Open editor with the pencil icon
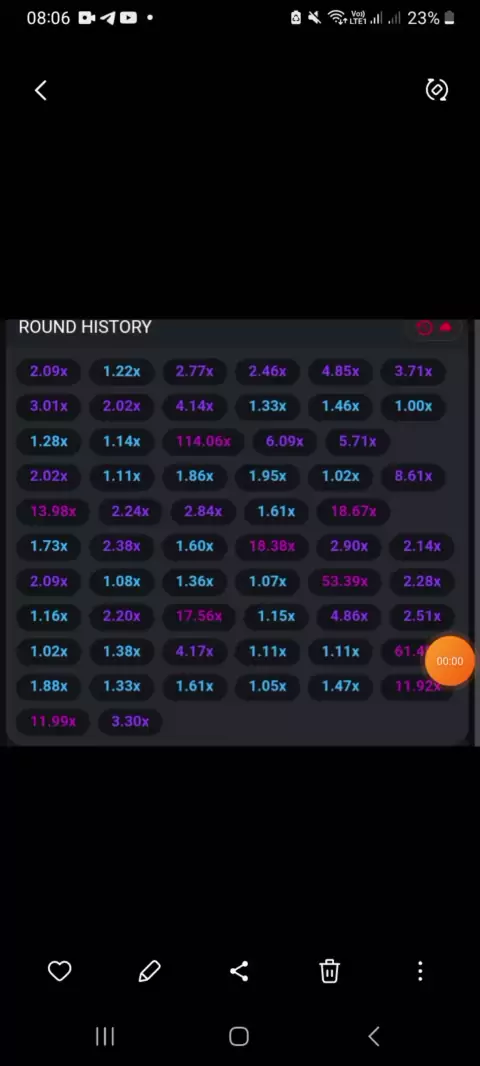Image resolution: width=480 pixels, height=1066 pixels. pyautogui.click(x=150, y=971)
